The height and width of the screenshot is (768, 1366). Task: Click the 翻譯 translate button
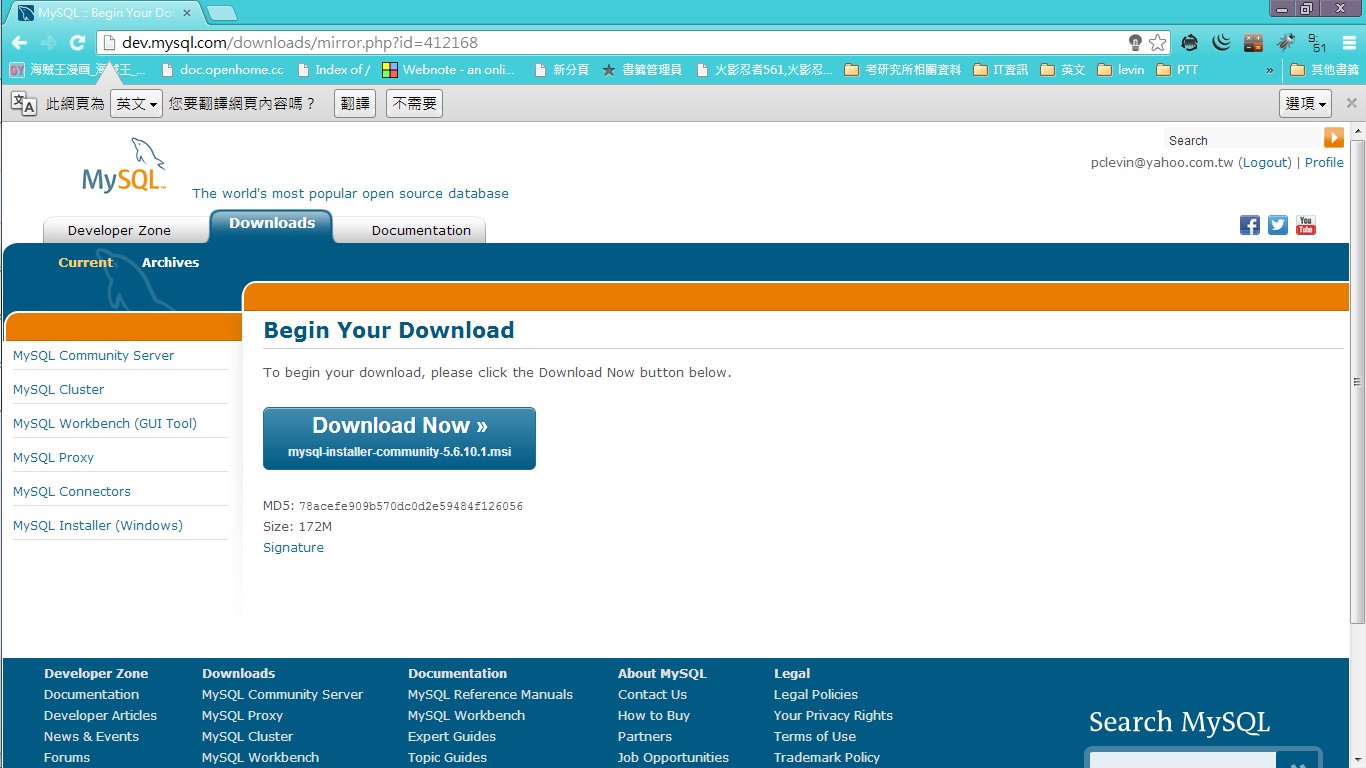tap(355, 103)
